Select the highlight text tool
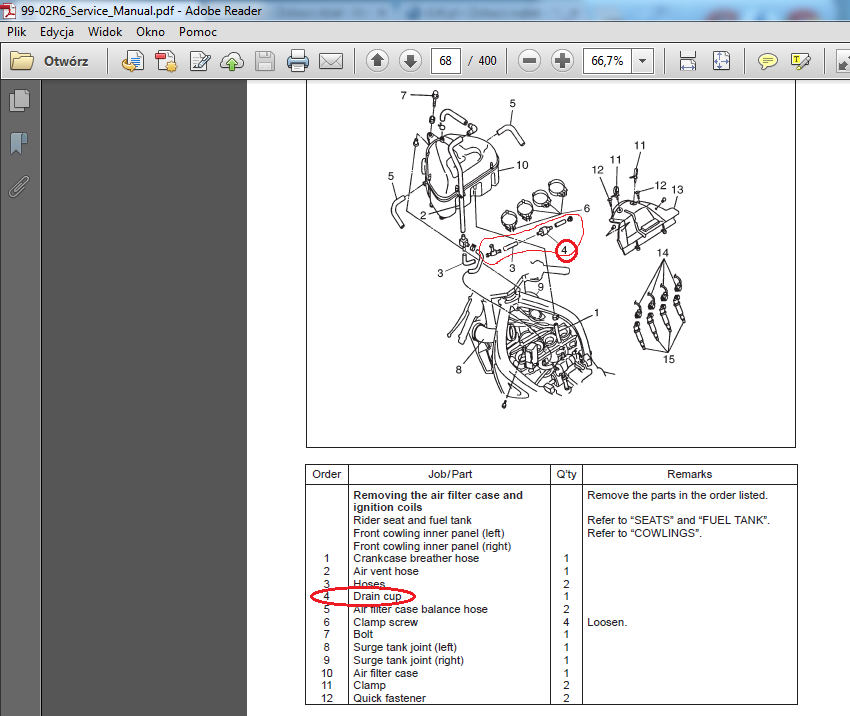The image size is (850, 716). coord(800,61)
